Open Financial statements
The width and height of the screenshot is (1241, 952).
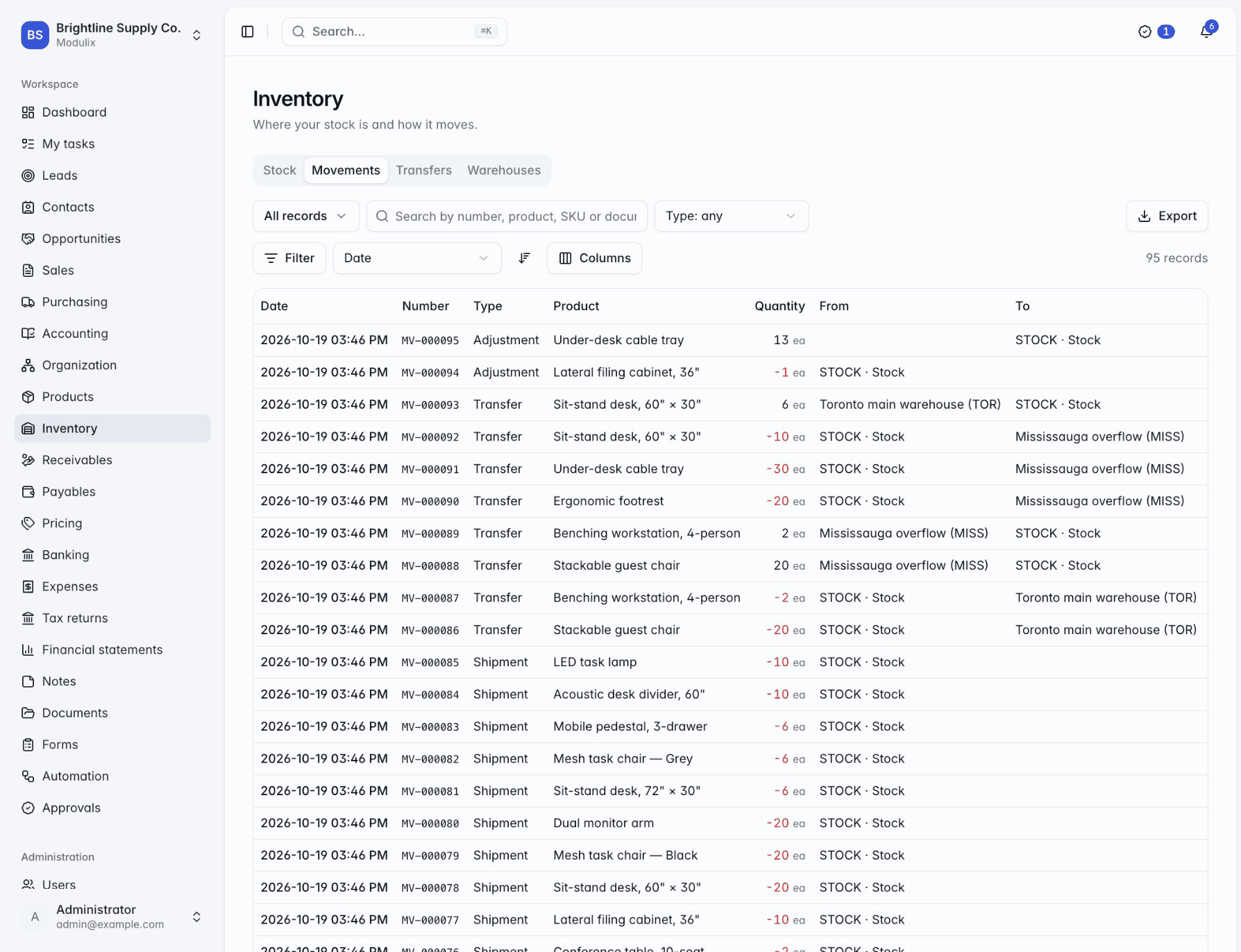tap(112, 650)
